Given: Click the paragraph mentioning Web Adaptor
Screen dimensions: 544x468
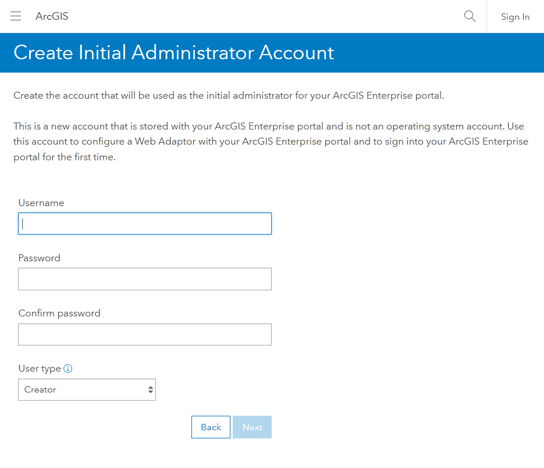Looking at the screenshot, I should pos(271,142).
